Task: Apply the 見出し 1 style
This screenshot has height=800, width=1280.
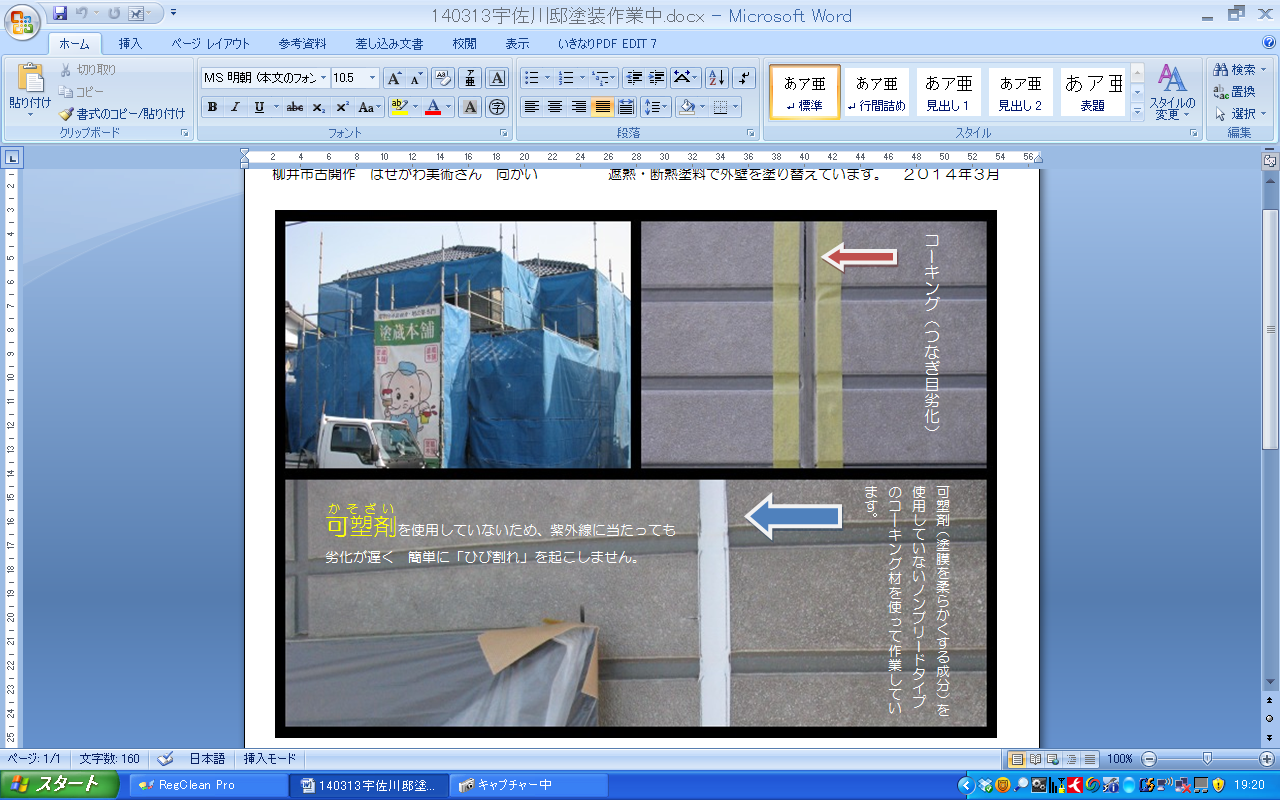Action: (948, 92)
